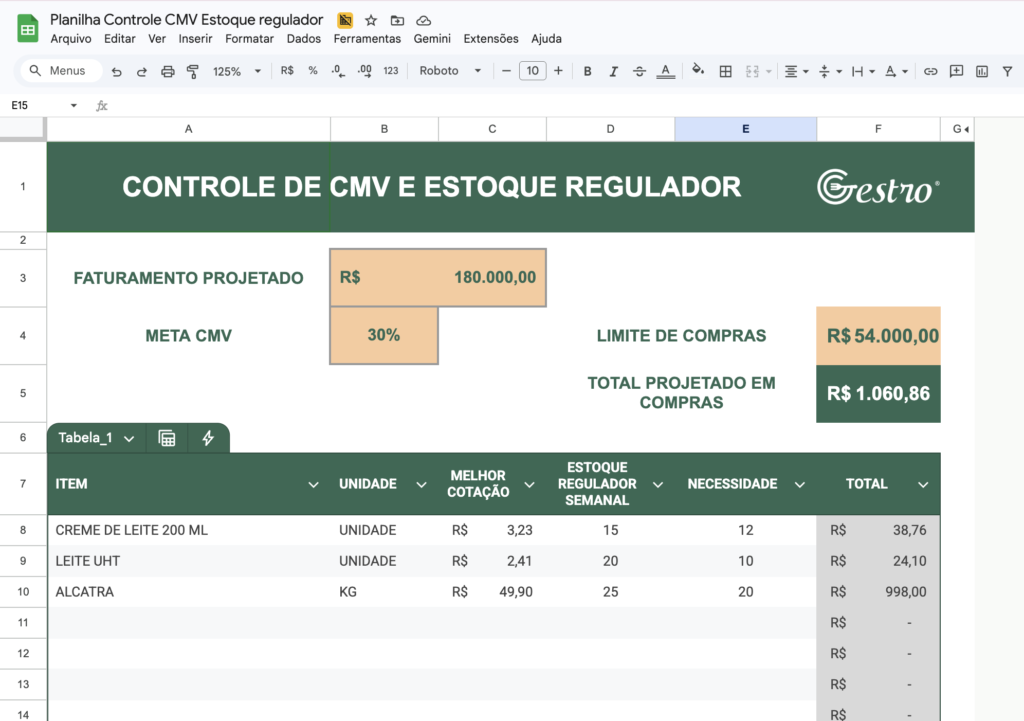Open the ITEM column filter chevron
This screenshot has height=721, width=1024.
[x=313, y=483]
